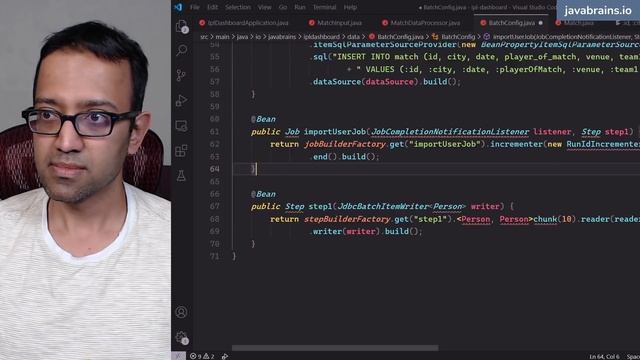The image size is (640, 360).
Task: Open the Remote Explorer view
Action: [182, 126]
